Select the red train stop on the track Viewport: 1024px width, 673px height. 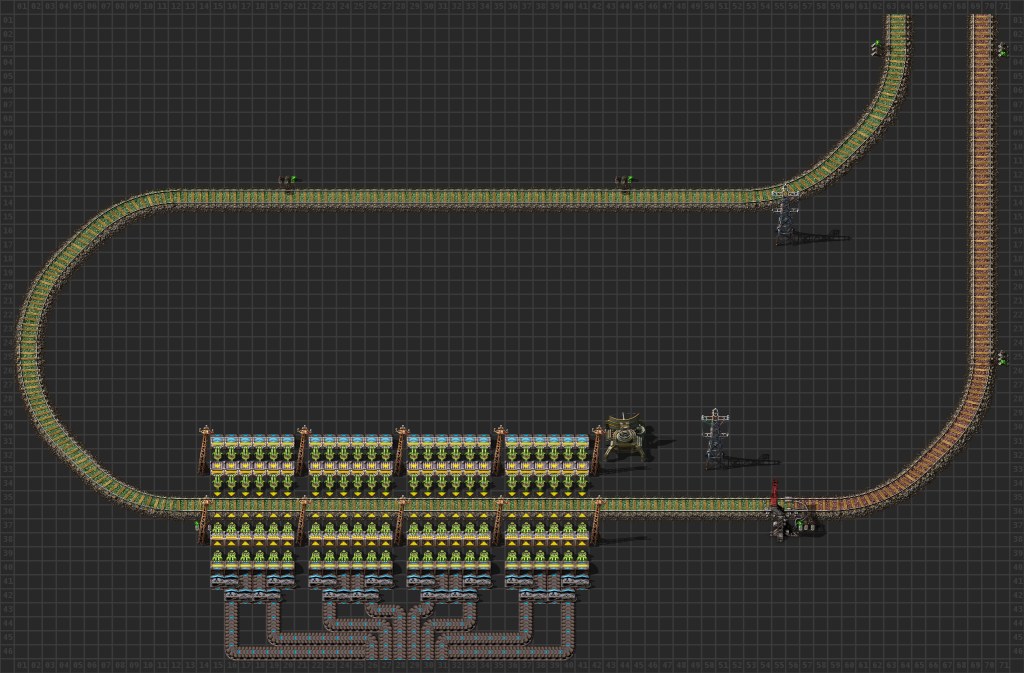click(x=778, y=512)
